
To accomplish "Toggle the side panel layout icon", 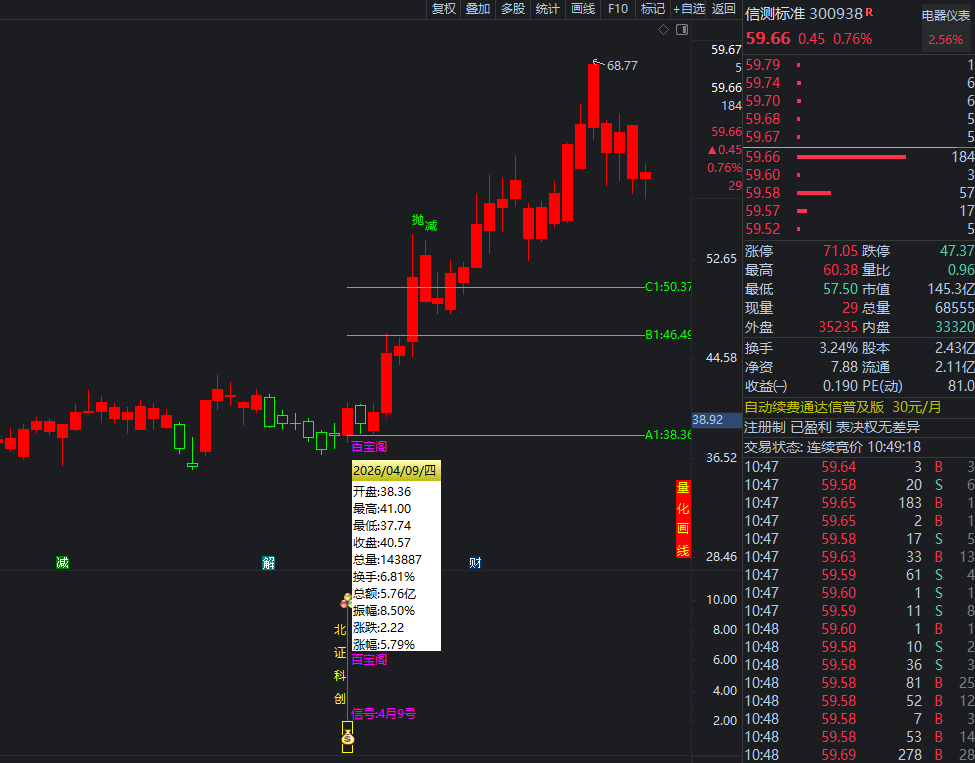I will (x=682, y=30).
